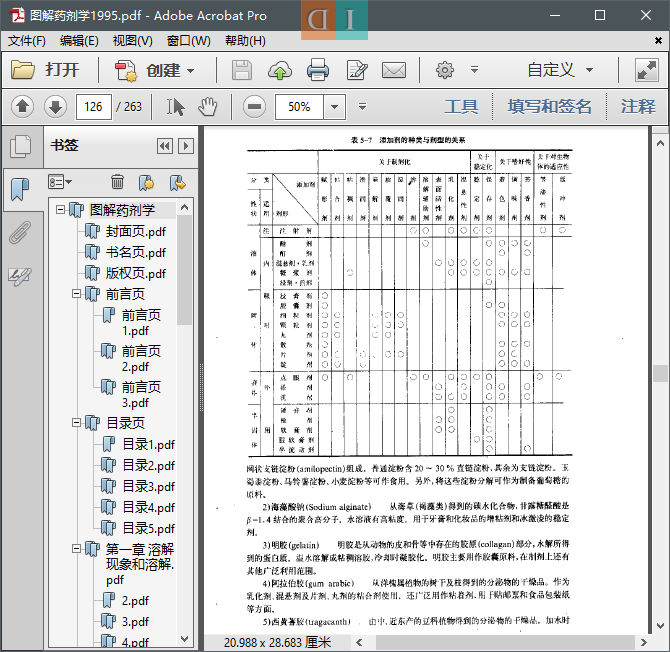Open bookmark options menu dropdown
The image size is (670, 652).
pyautogui.click(x=60, y=182)
